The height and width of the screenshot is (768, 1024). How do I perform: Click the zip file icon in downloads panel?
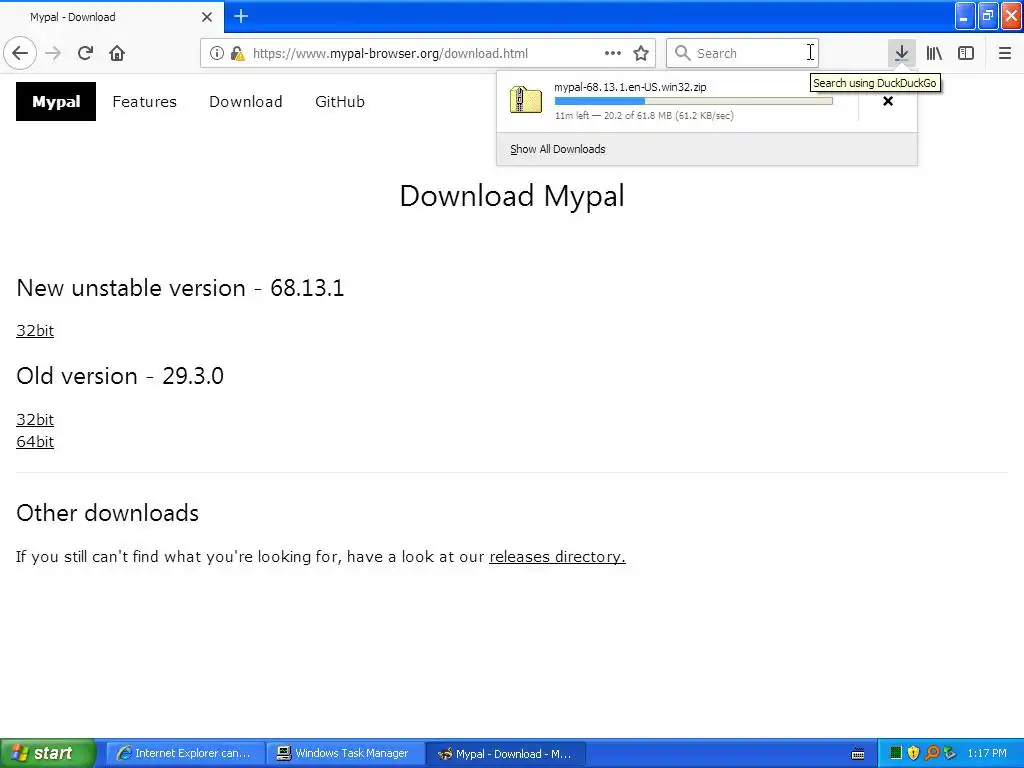(x=526, y=101)
